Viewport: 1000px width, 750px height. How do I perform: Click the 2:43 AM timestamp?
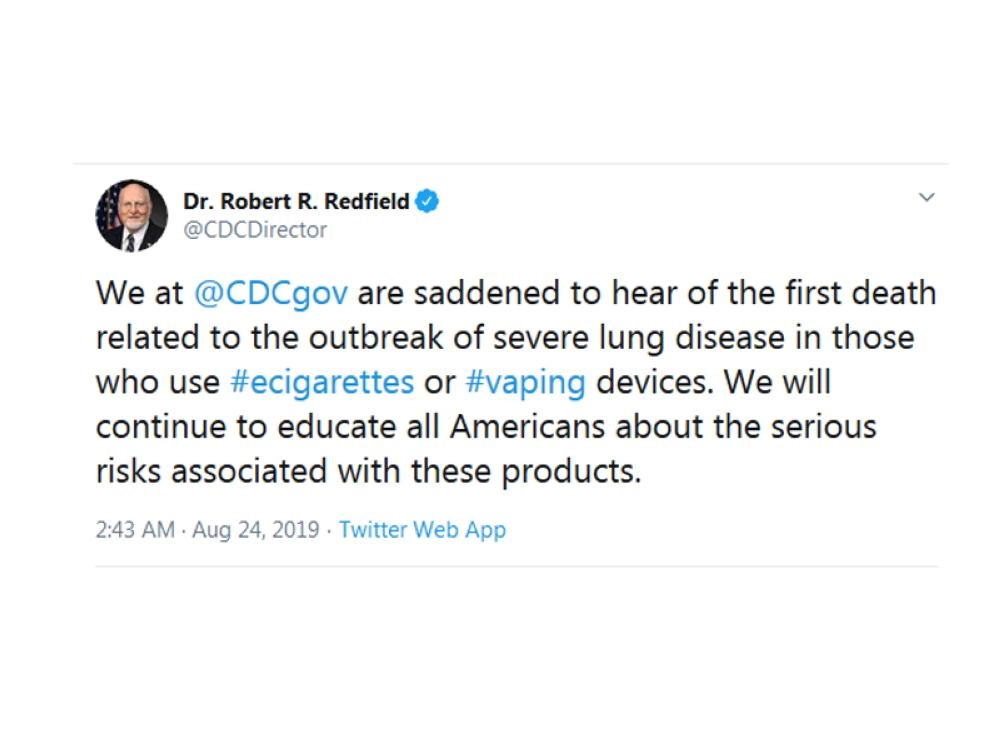click(135, 529)
